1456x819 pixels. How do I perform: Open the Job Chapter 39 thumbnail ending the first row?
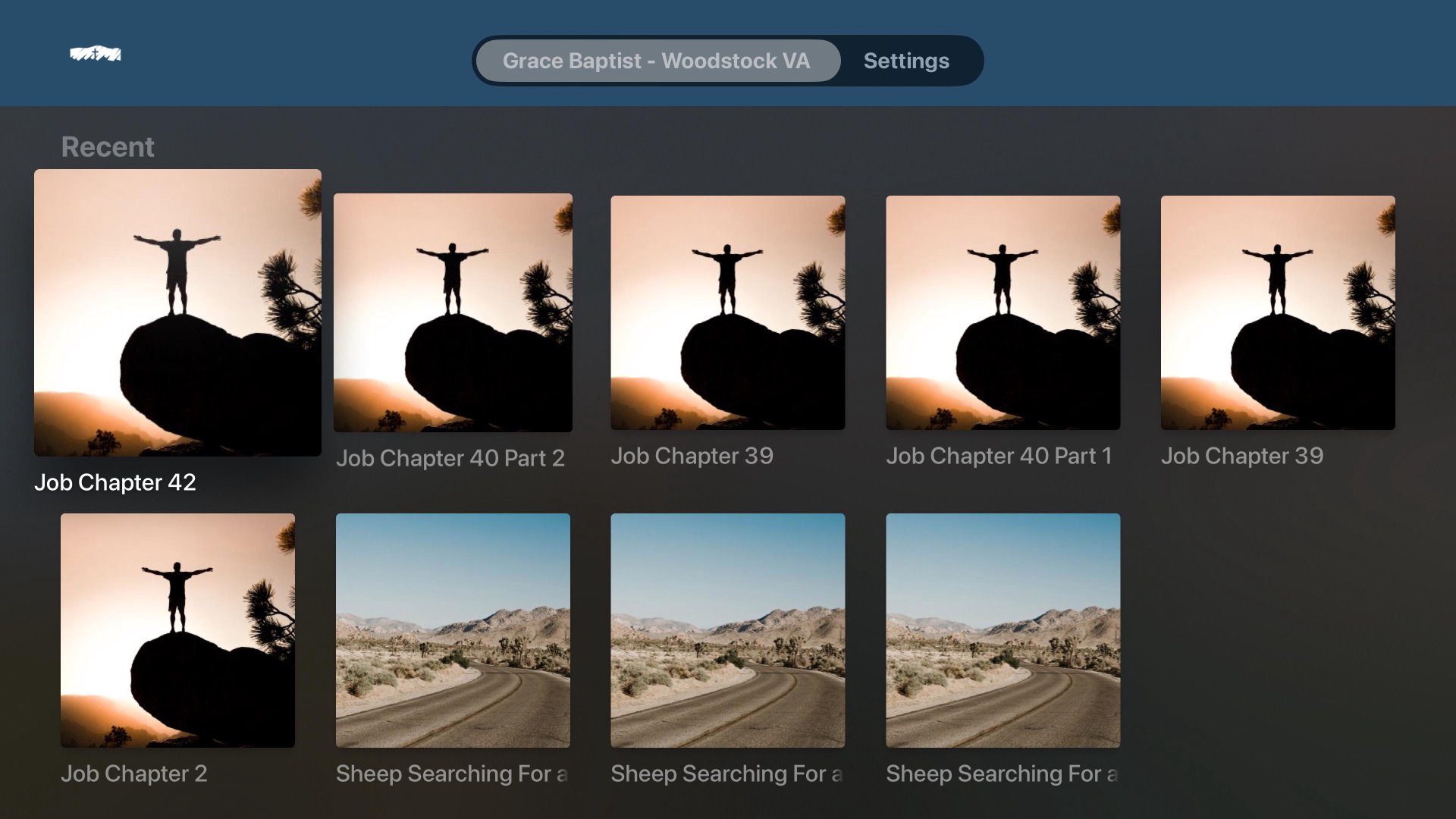tap(1278, 312)
